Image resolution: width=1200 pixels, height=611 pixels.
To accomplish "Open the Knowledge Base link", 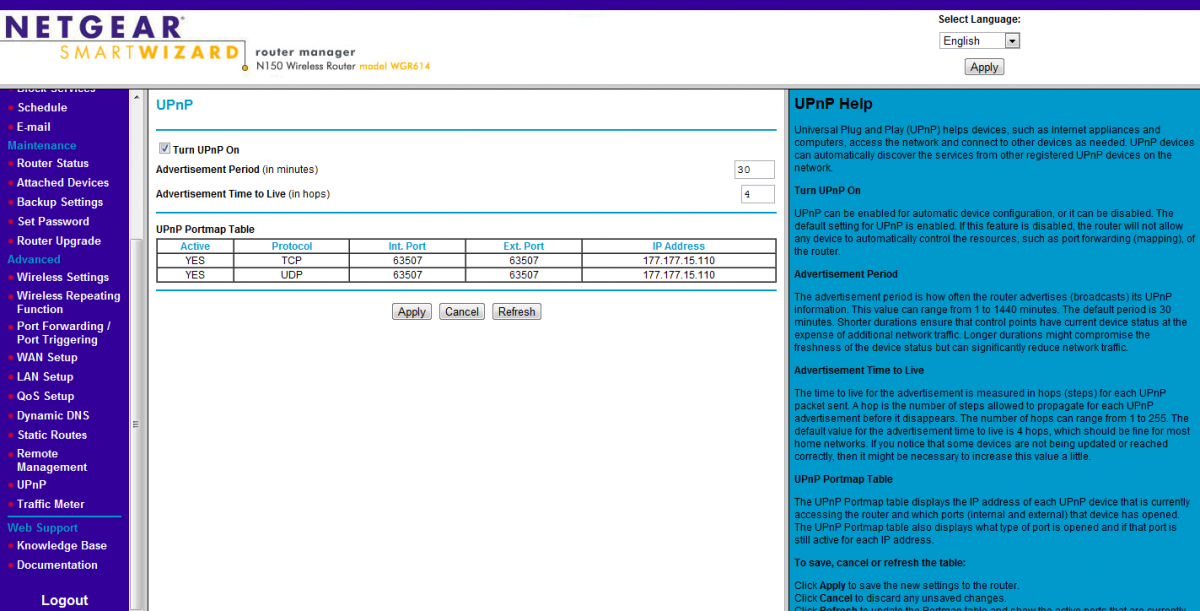I will 61,546.
